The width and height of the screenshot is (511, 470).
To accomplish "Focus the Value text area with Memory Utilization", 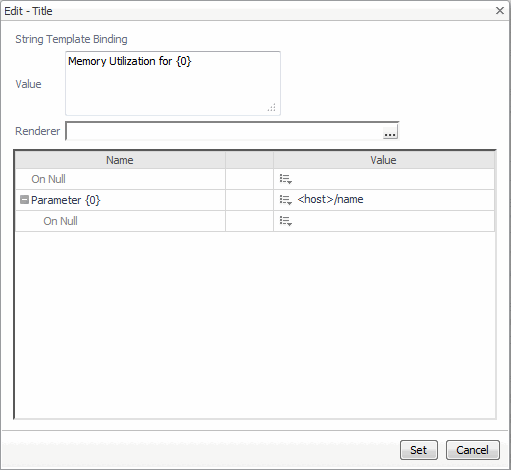I will coord(173,83).
